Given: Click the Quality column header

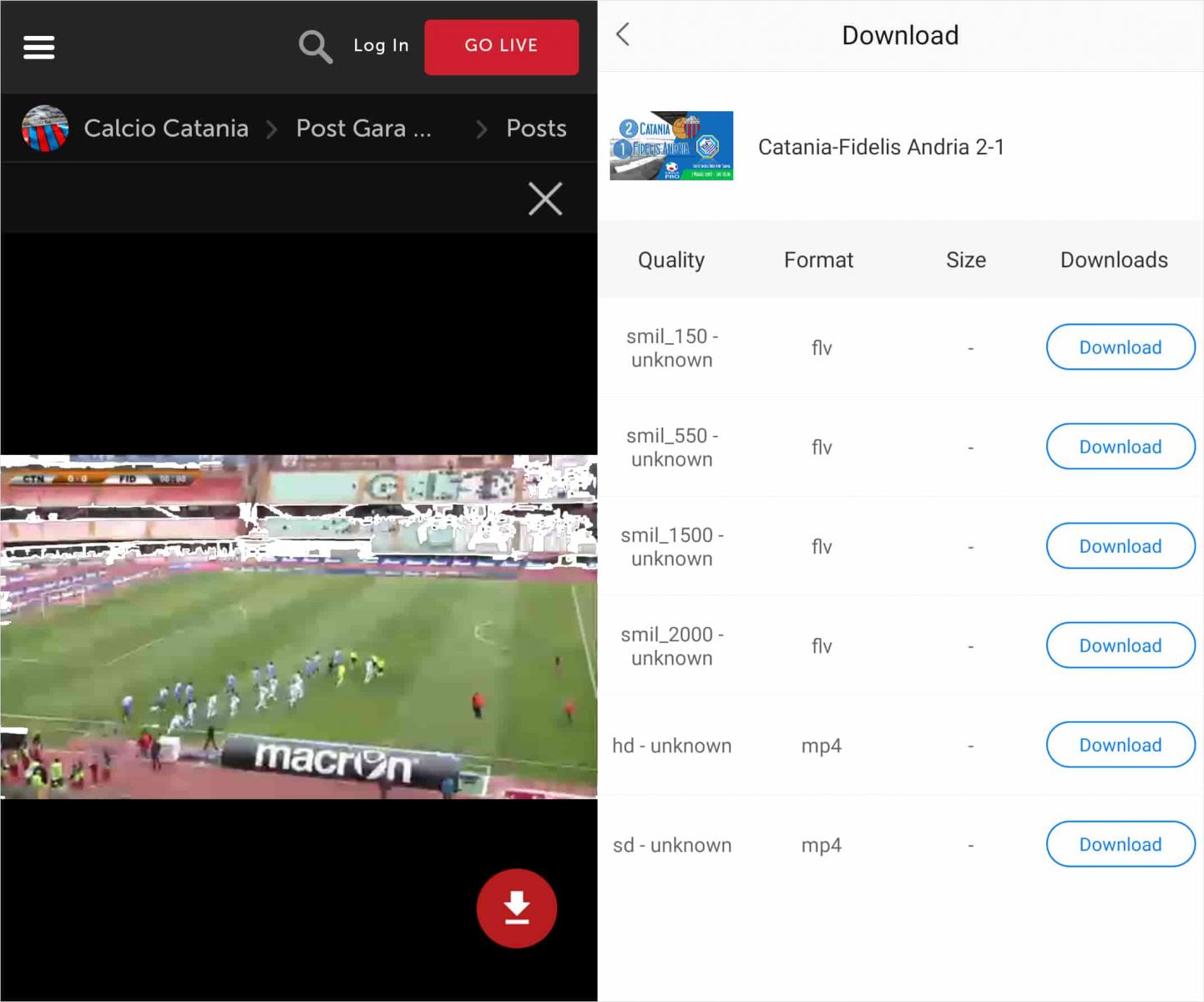Looking at the screenshot, I should click(671, 260).
